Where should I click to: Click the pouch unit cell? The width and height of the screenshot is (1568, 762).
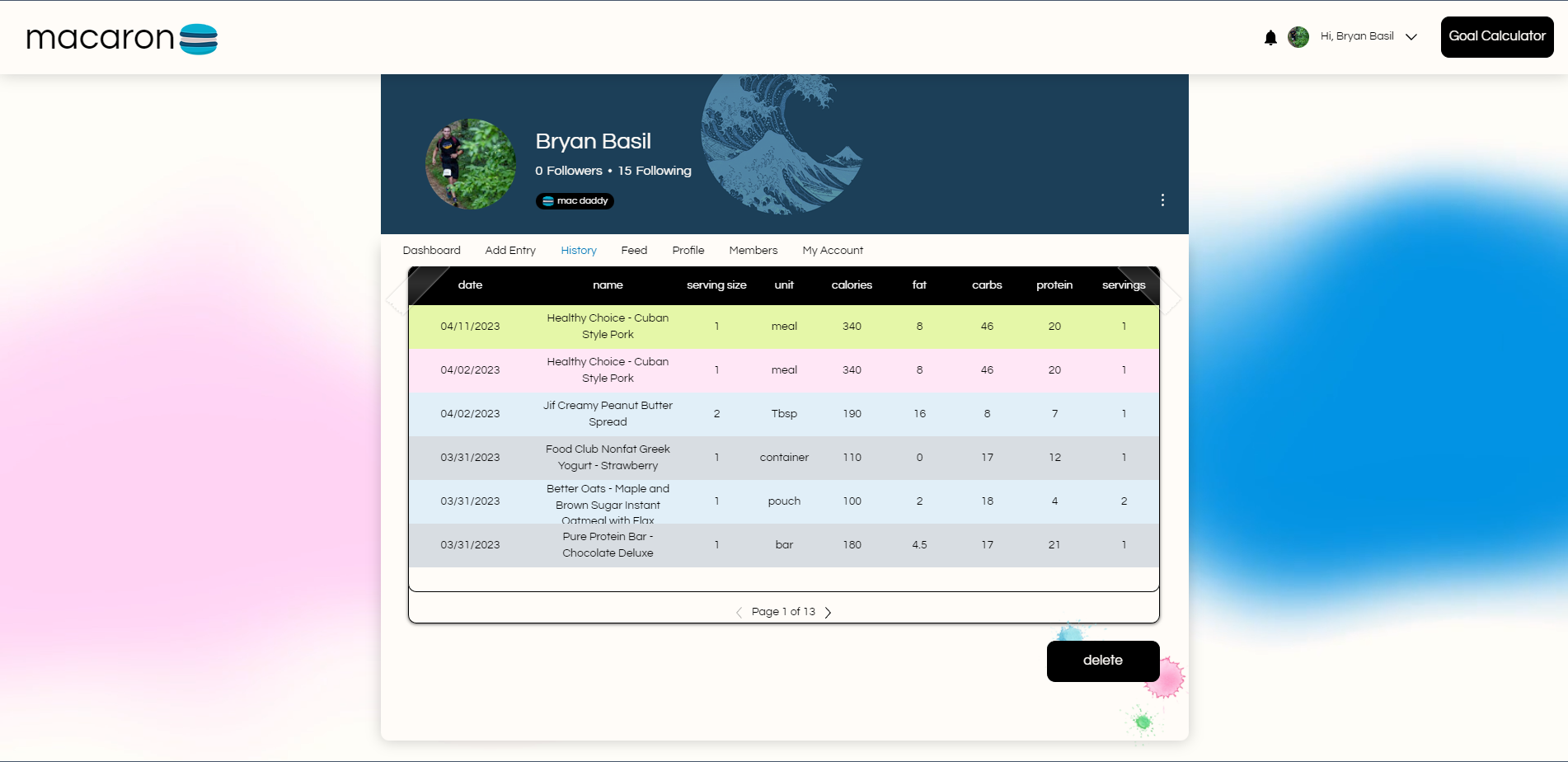click(x=784, y=501)
